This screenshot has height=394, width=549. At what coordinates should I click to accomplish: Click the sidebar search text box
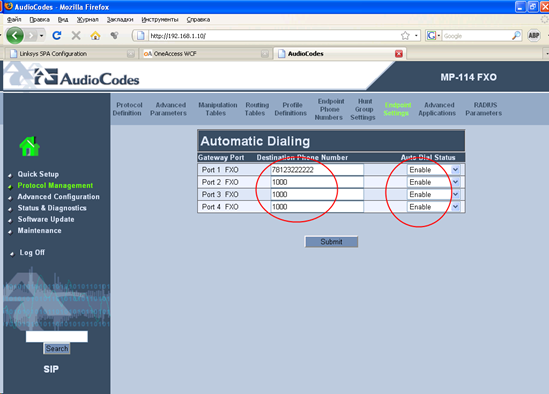click(57, 336)
